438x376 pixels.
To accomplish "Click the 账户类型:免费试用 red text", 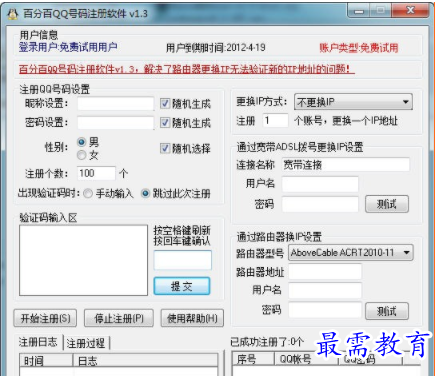I will 359,48.
